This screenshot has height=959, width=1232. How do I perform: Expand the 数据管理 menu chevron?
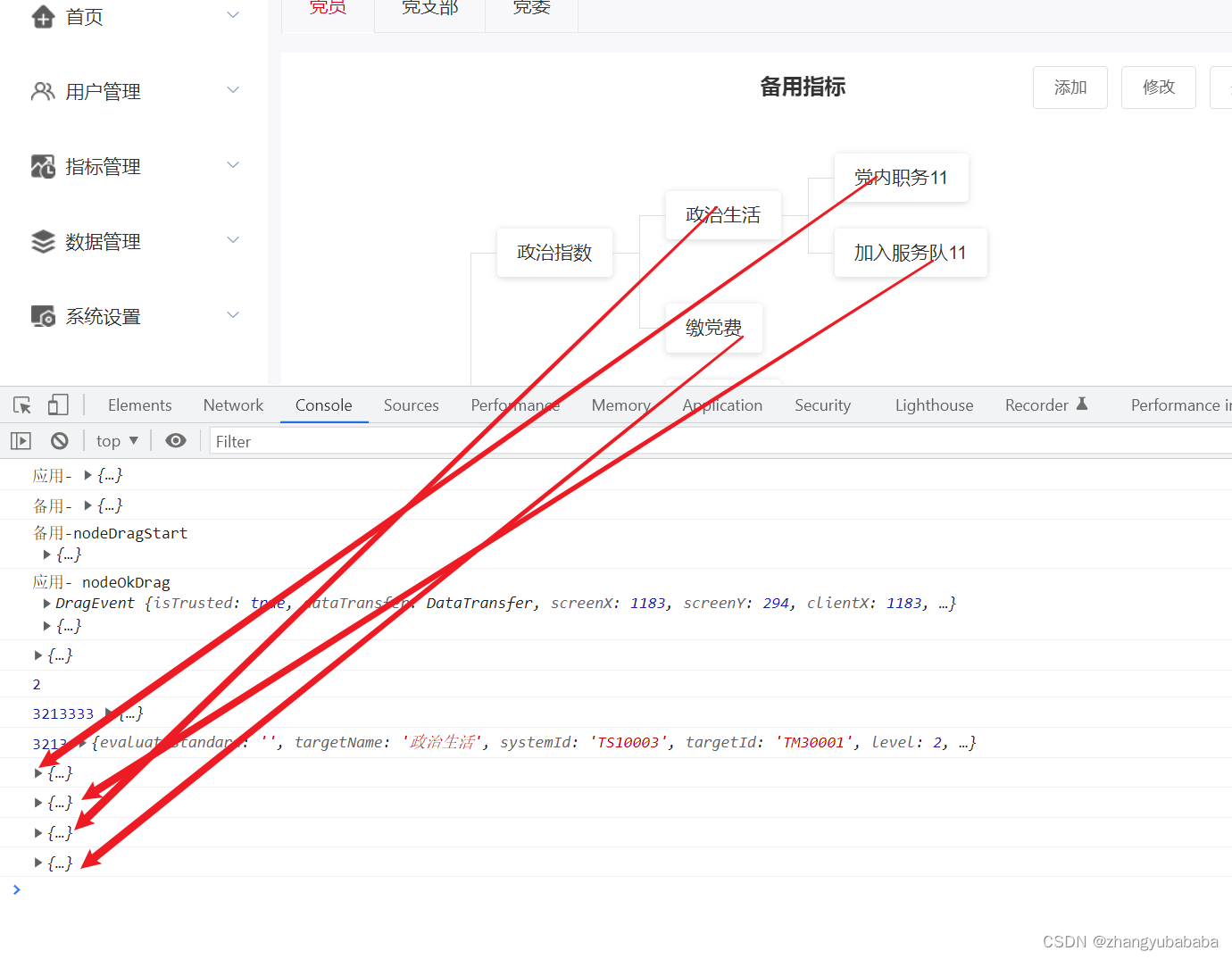233,239
